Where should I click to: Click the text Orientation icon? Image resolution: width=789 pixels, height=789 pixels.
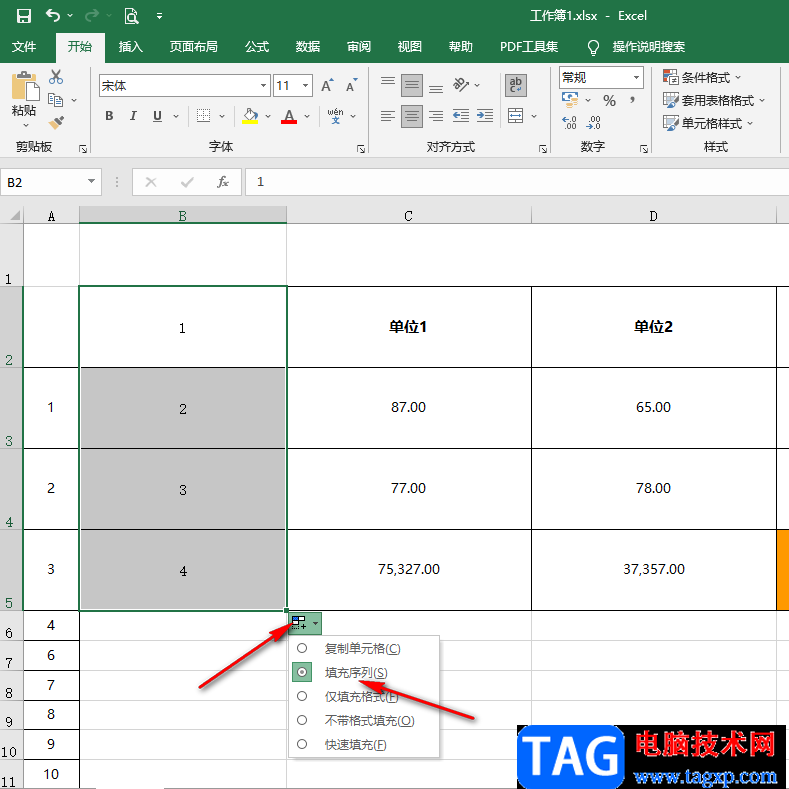(461, 85)
